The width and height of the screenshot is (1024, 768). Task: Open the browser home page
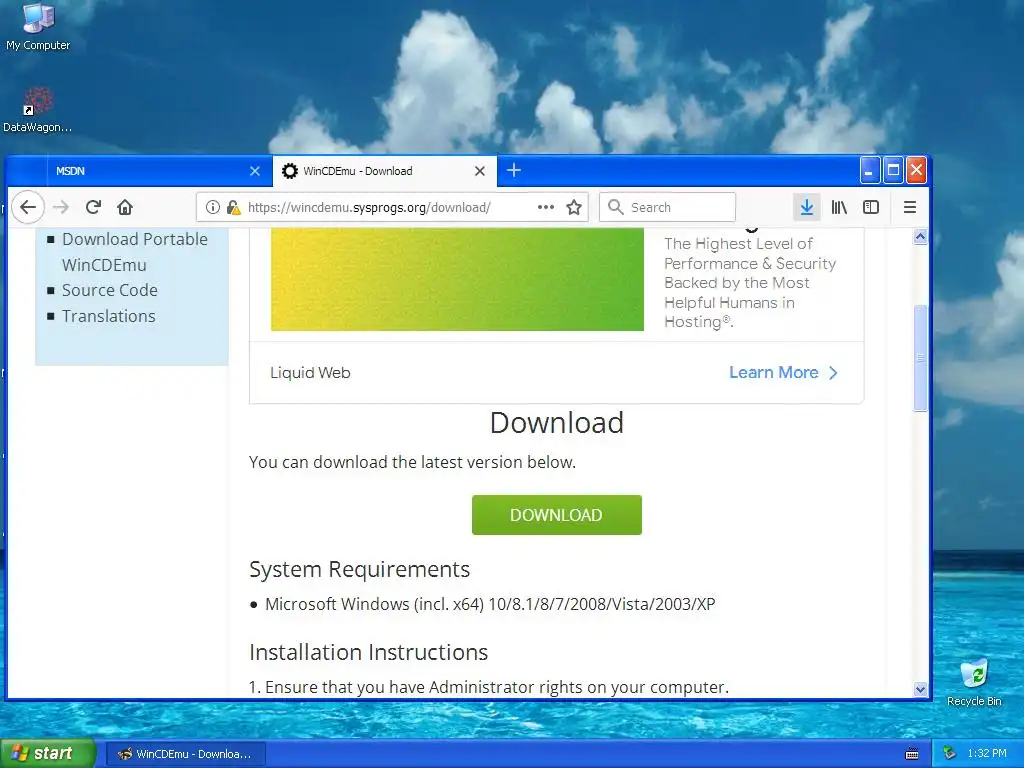(125, 207)
